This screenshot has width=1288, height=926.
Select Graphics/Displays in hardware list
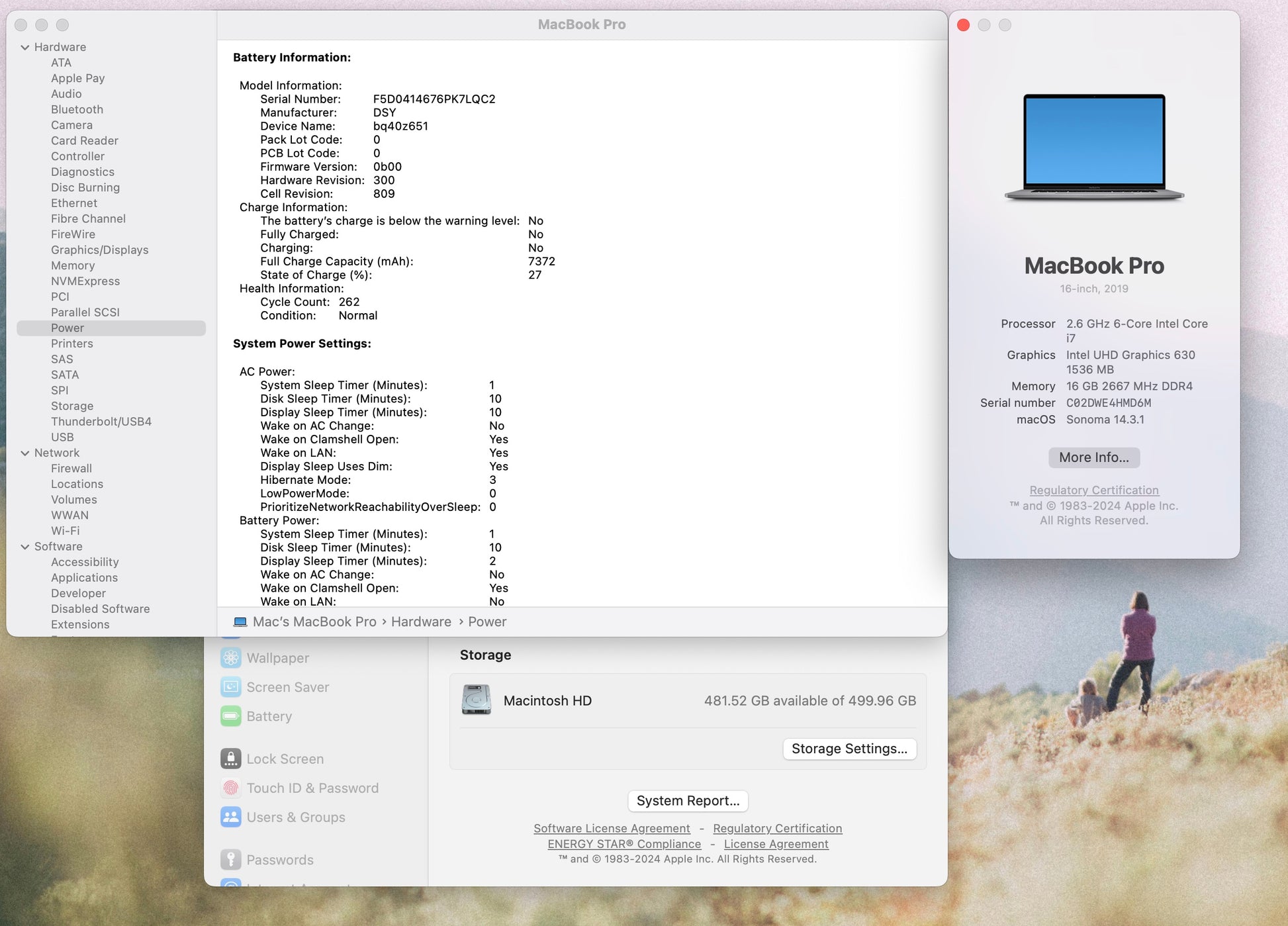(x=99, y=250)
